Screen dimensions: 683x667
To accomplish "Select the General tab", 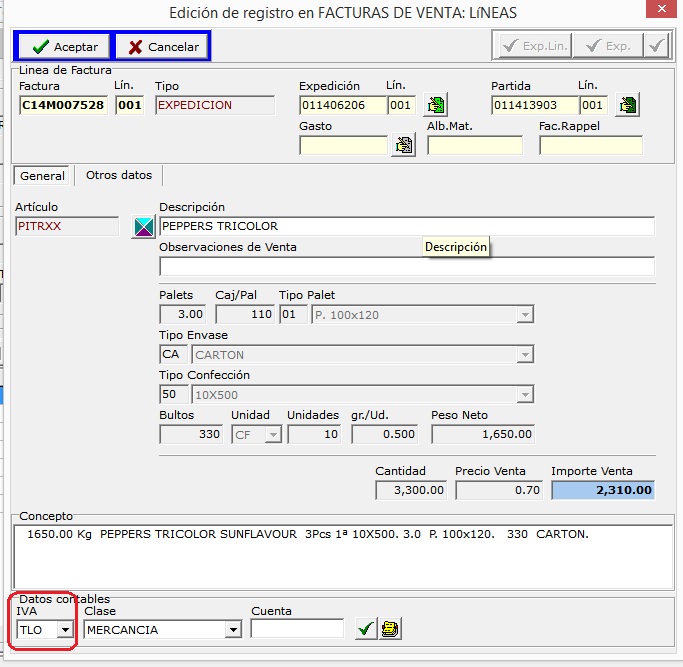I will point(42,176).
